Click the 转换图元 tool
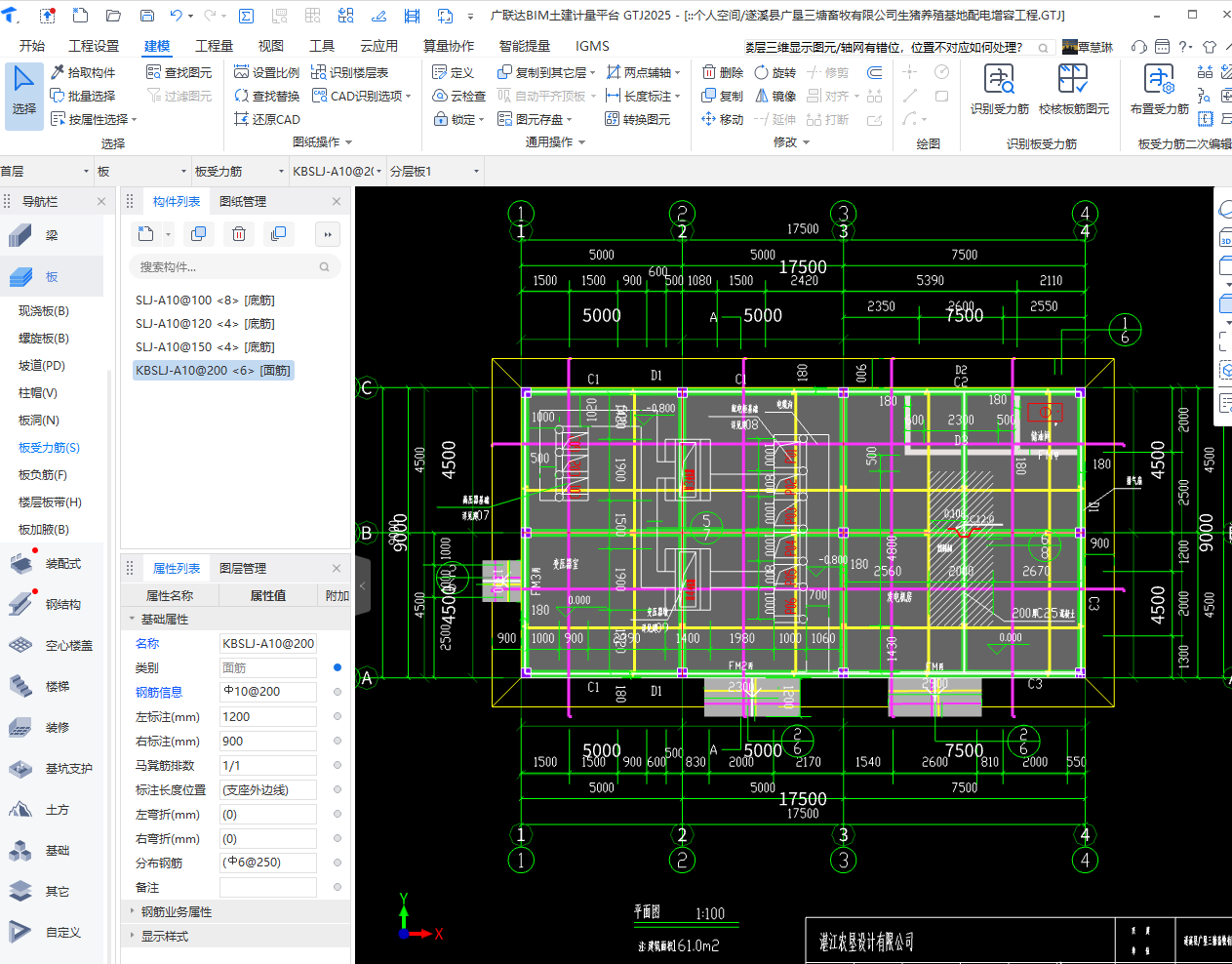 coord(637,119)
